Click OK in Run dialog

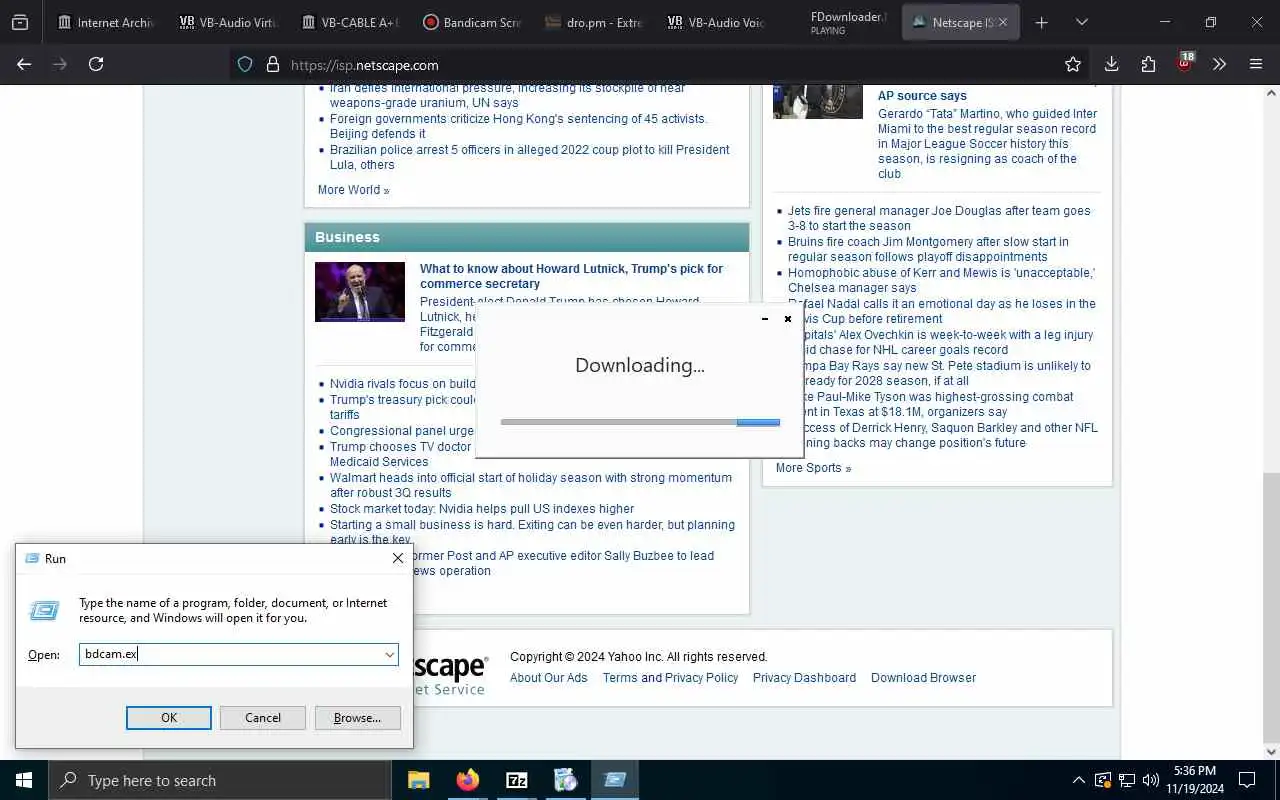[x=169, y=717]
